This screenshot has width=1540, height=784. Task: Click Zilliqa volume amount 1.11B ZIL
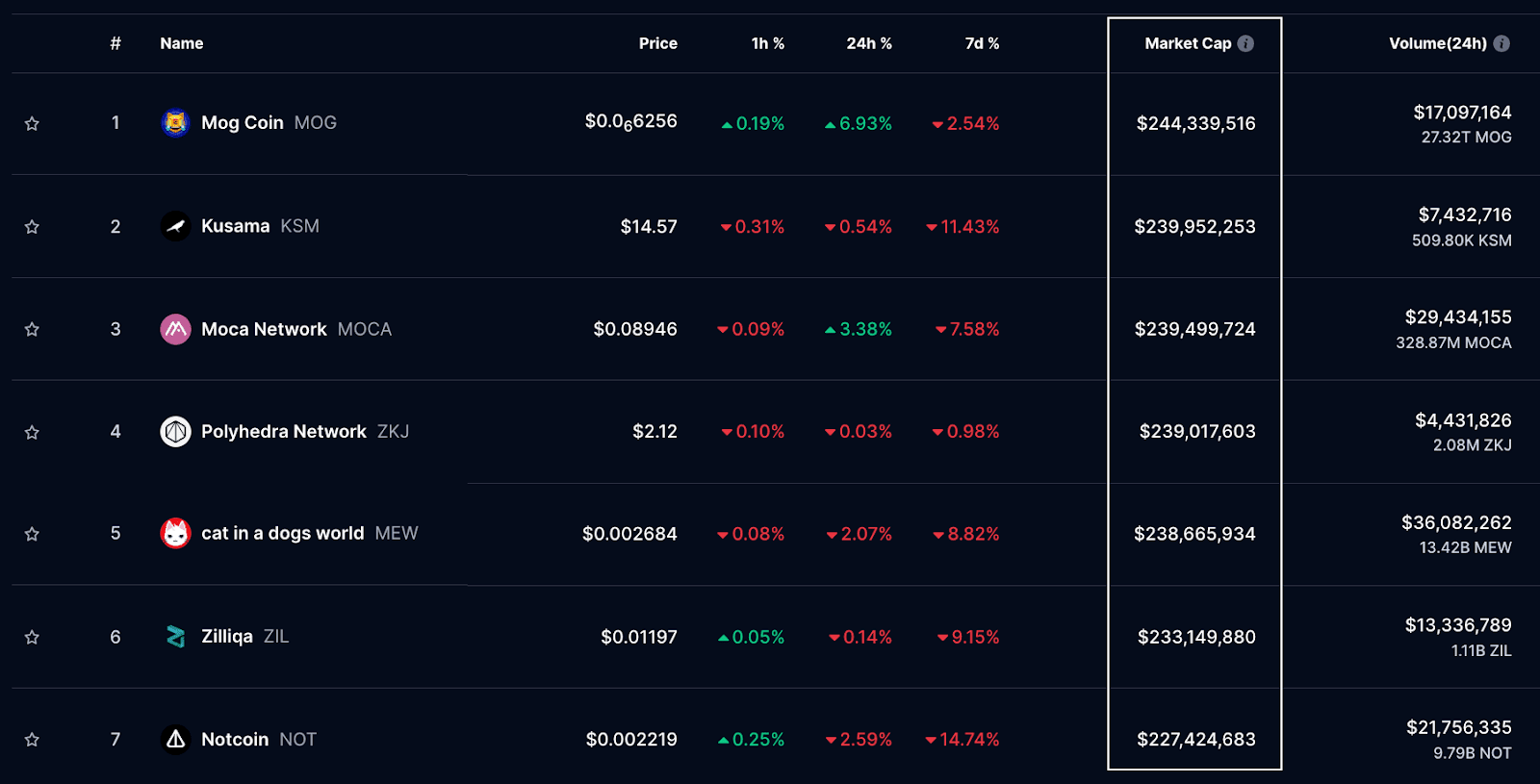tap(1481, 651)
